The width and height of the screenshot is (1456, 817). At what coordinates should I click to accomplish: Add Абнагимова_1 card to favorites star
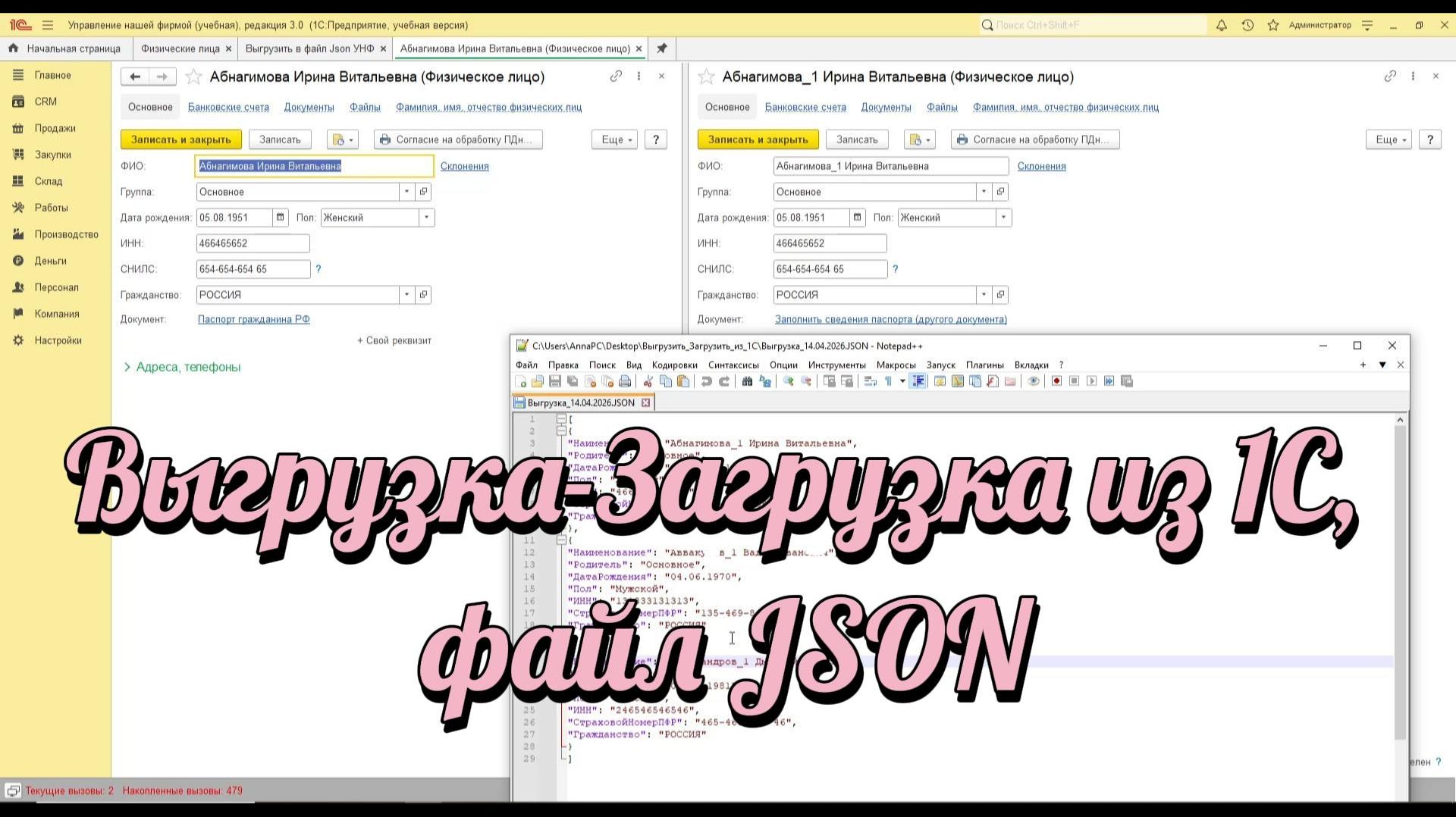coord(706,77)
